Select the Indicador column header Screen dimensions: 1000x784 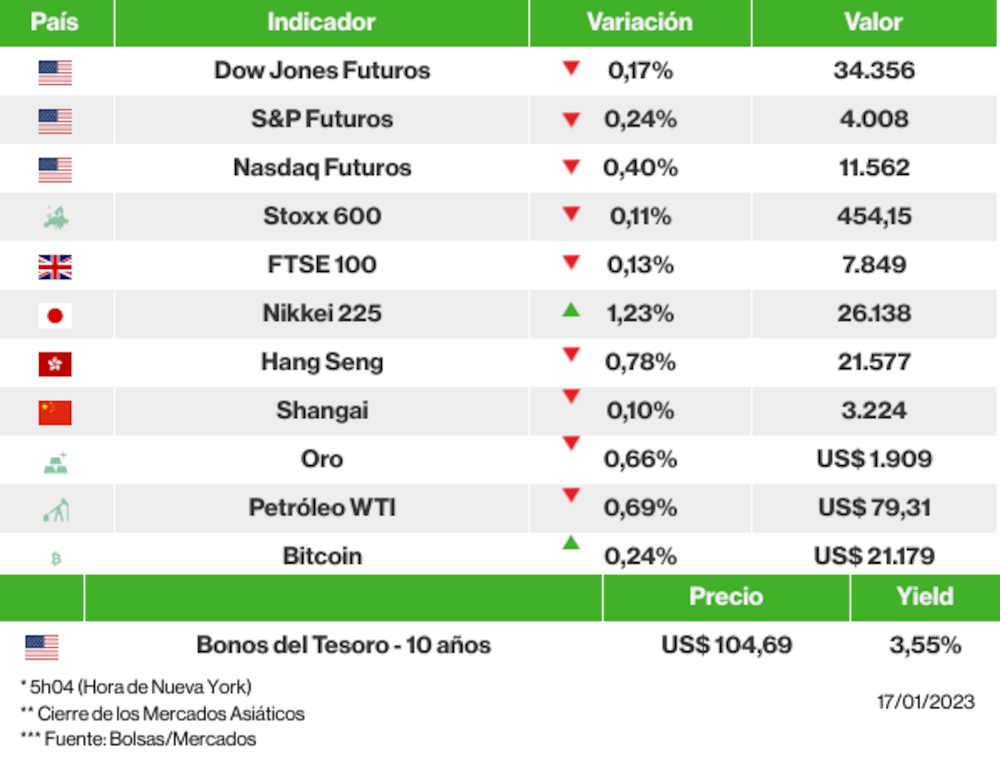click(x=321, y=22)
